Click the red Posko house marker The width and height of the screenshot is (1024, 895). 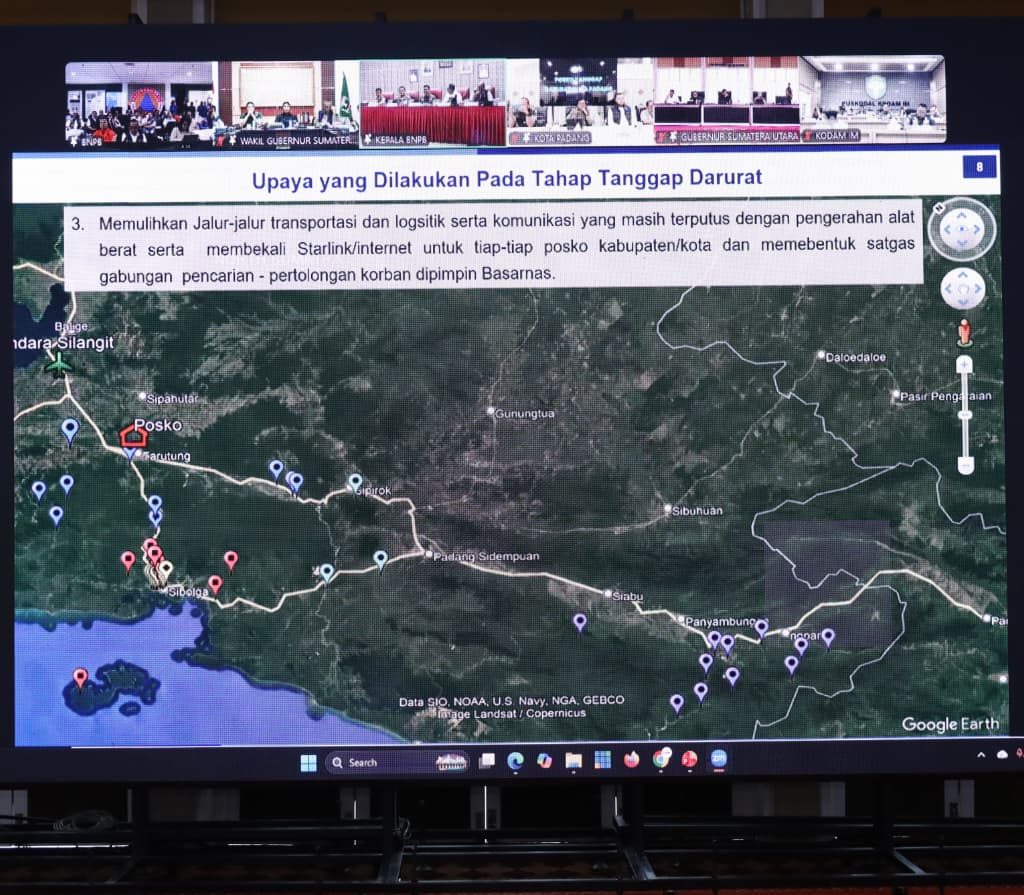(133, 435)
